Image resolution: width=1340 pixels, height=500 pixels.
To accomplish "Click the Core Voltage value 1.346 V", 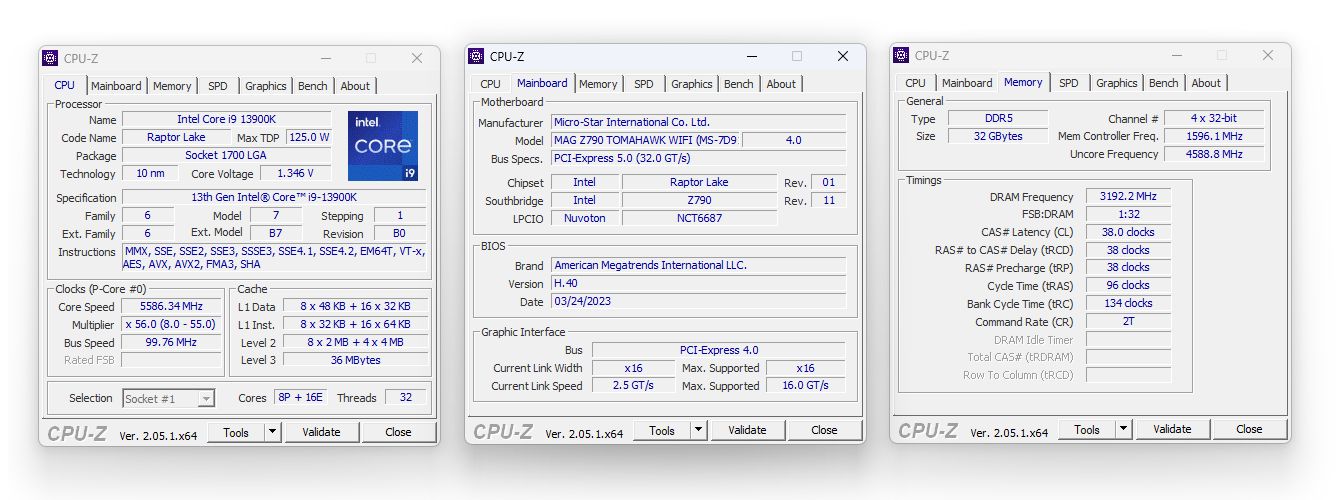I will pyautogui.click(x=295, y=174).
